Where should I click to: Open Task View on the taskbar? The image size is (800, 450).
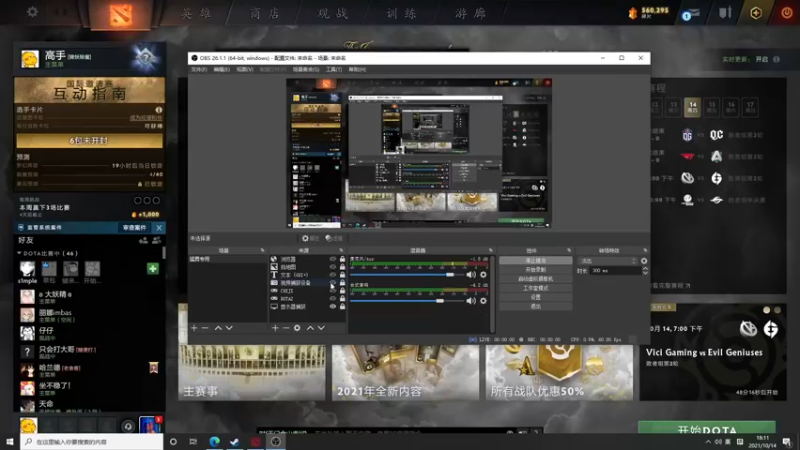[x=193, y=441]
